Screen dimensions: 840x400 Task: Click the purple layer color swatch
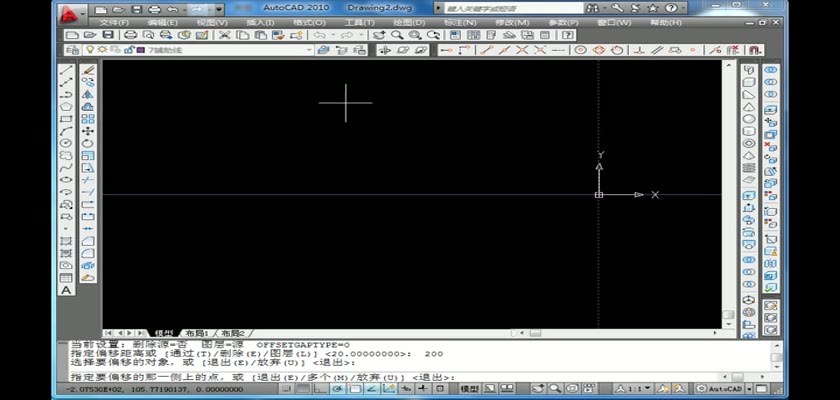pyautogui.click(x=140, y=50)
